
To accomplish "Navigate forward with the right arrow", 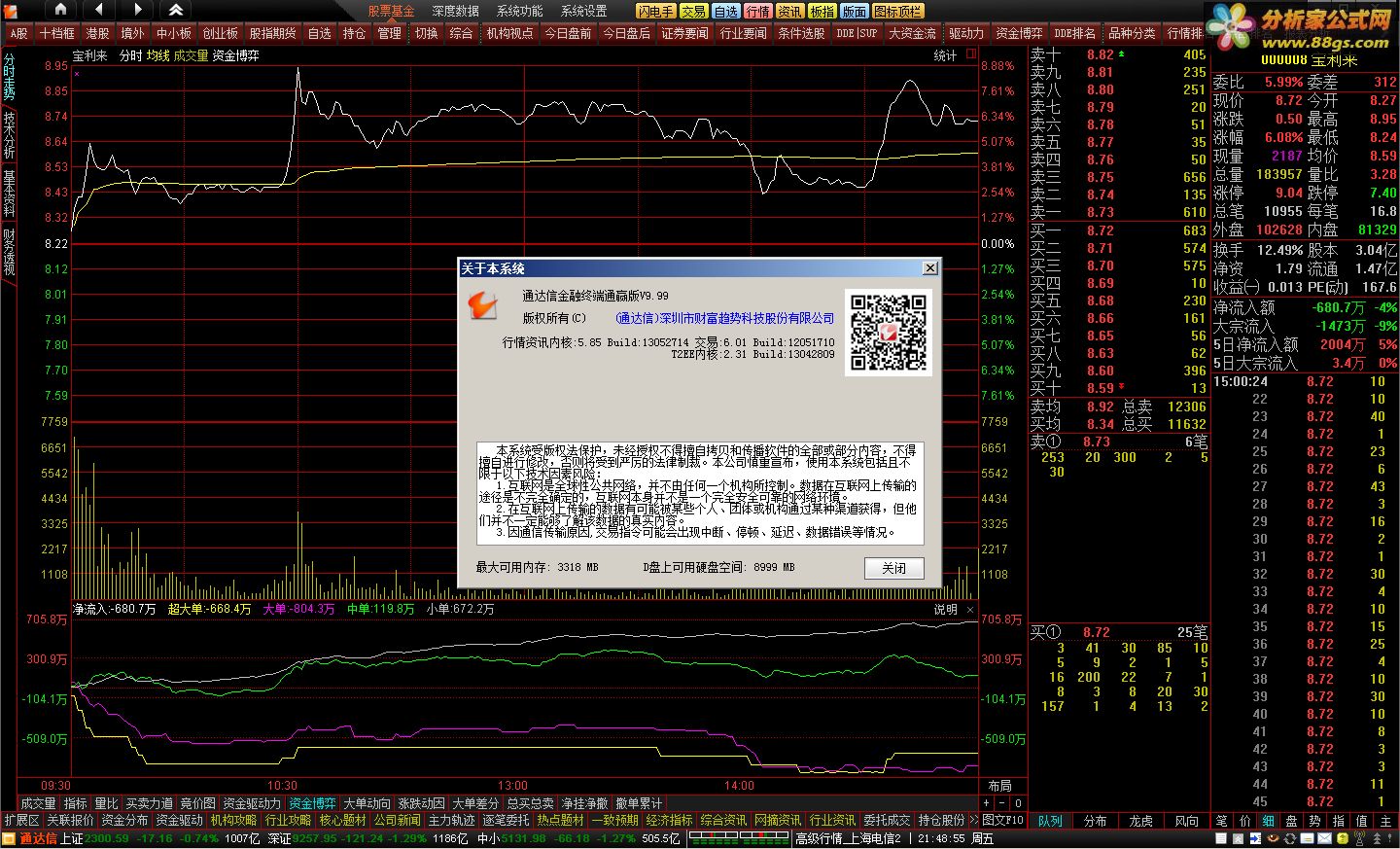I will pos(137,10).
